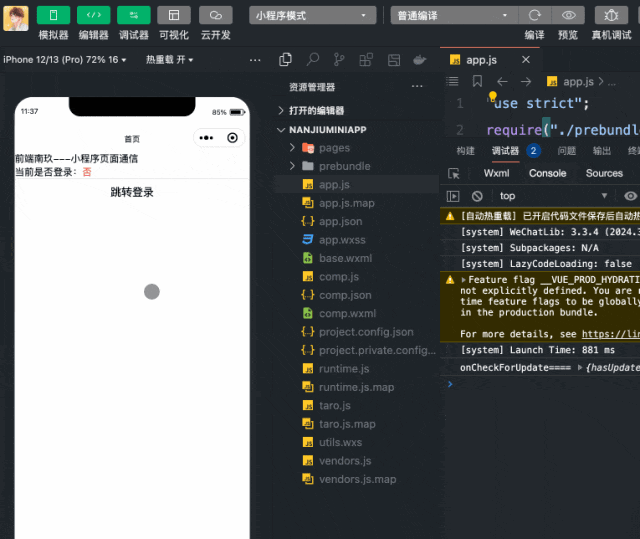Toggle the editor panel button (编辑器)

(x=94, y=15)
